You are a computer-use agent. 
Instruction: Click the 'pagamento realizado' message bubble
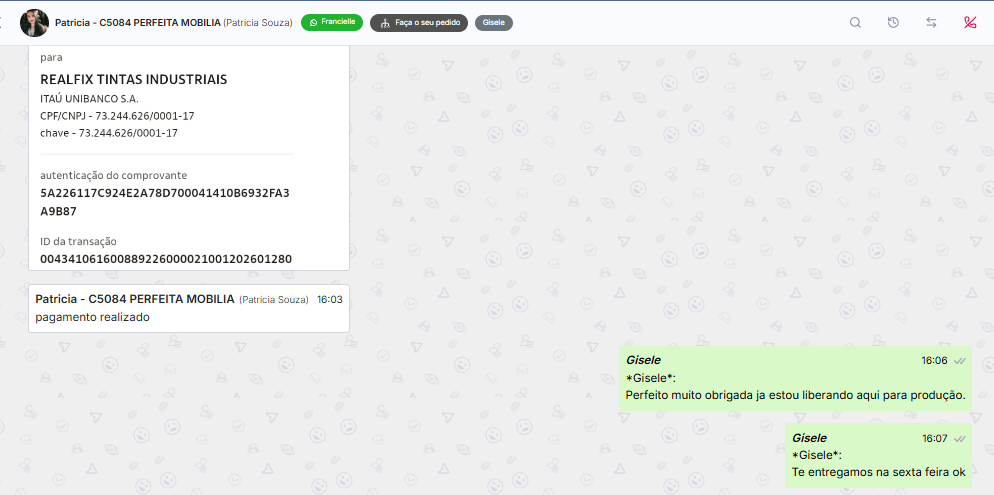pyautogui.click(x=189, y=308)
